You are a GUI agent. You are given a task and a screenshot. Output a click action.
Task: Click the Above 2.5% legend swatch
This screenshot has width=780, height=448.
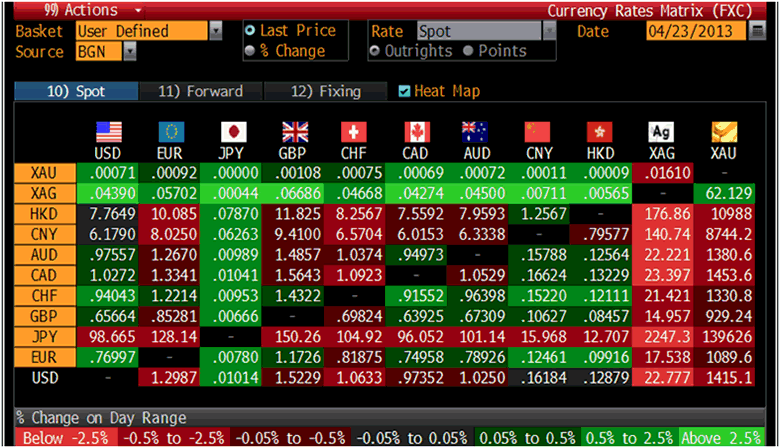click(729, 439)
